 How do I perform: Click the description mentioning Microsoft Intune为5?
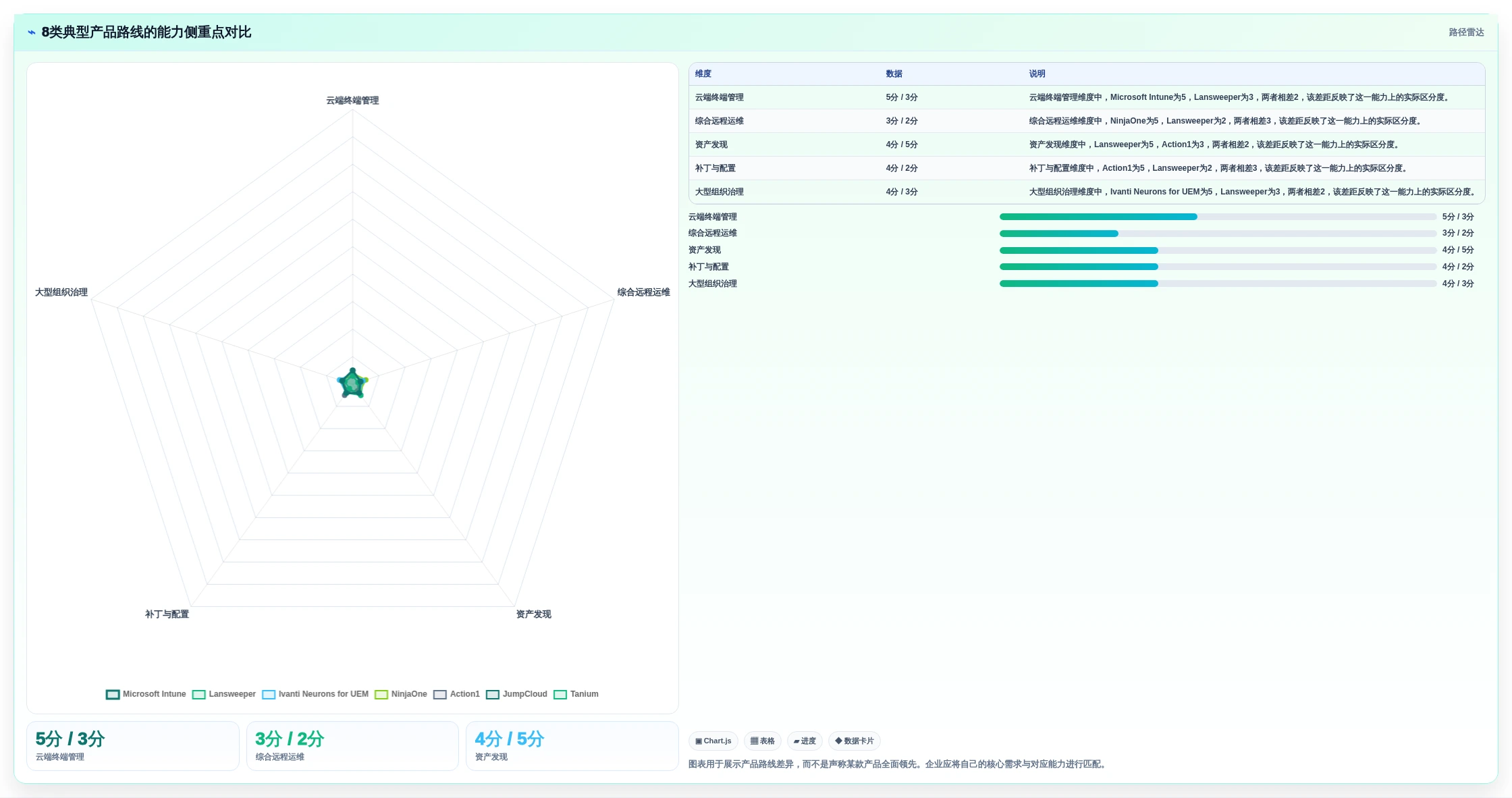(x=1239, y=97)
